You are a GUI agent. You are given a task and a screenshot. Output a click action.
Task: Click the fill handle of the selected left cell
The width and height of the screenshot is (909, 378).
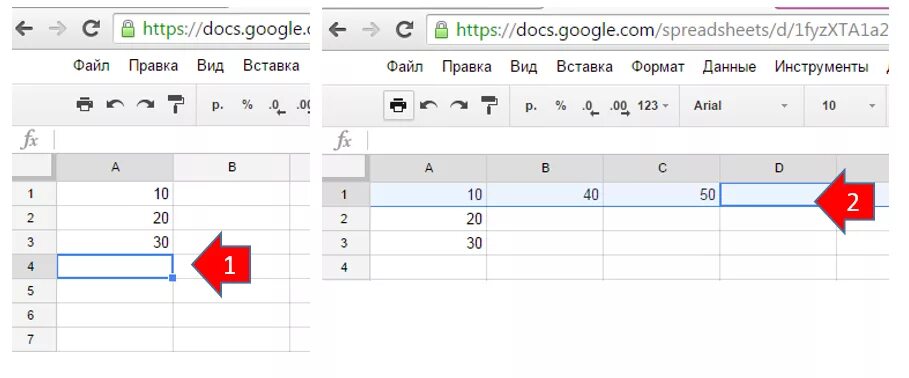173,278
